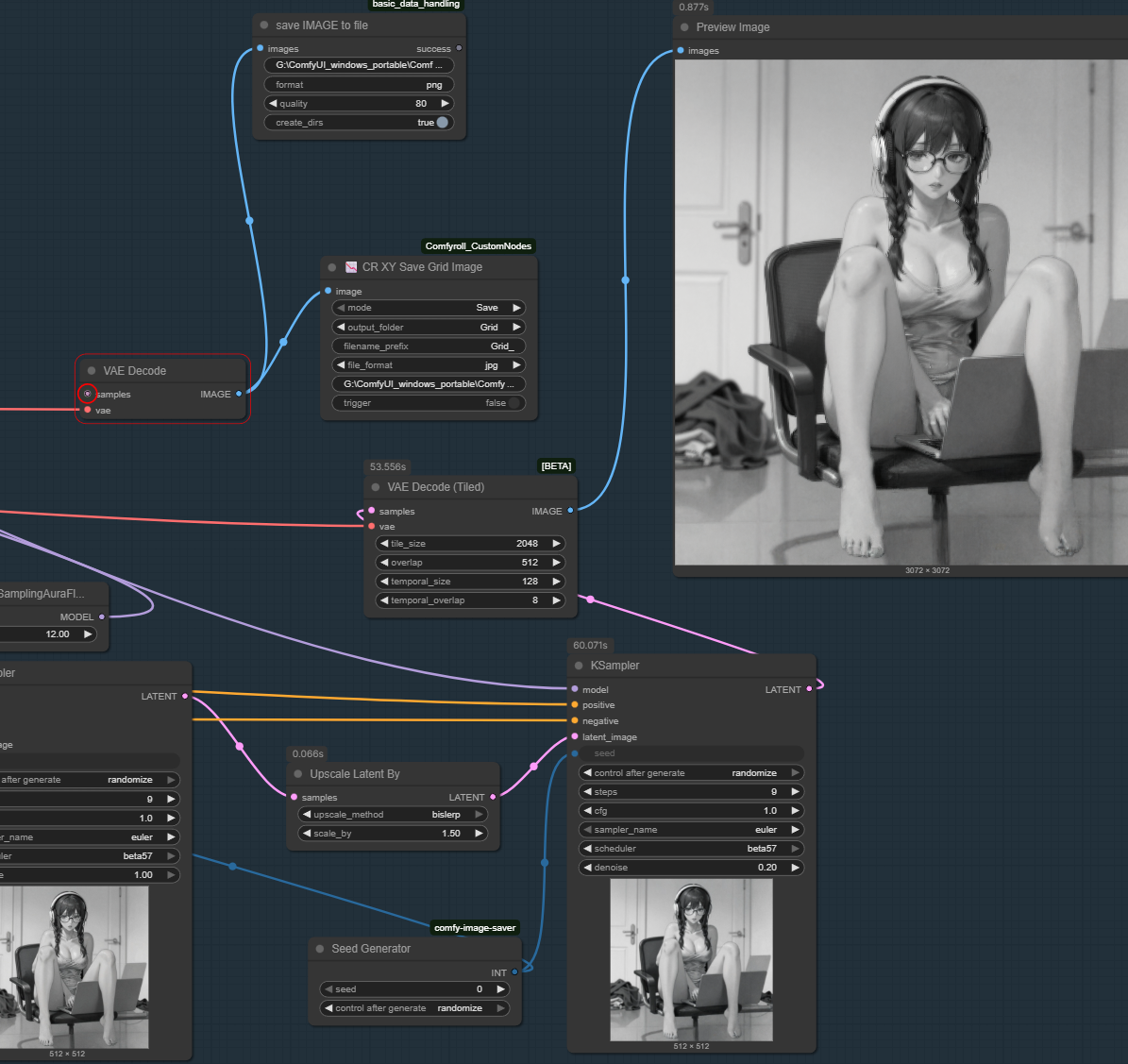Increase KSampler denoise with right arrow

[x=795, y=868]
